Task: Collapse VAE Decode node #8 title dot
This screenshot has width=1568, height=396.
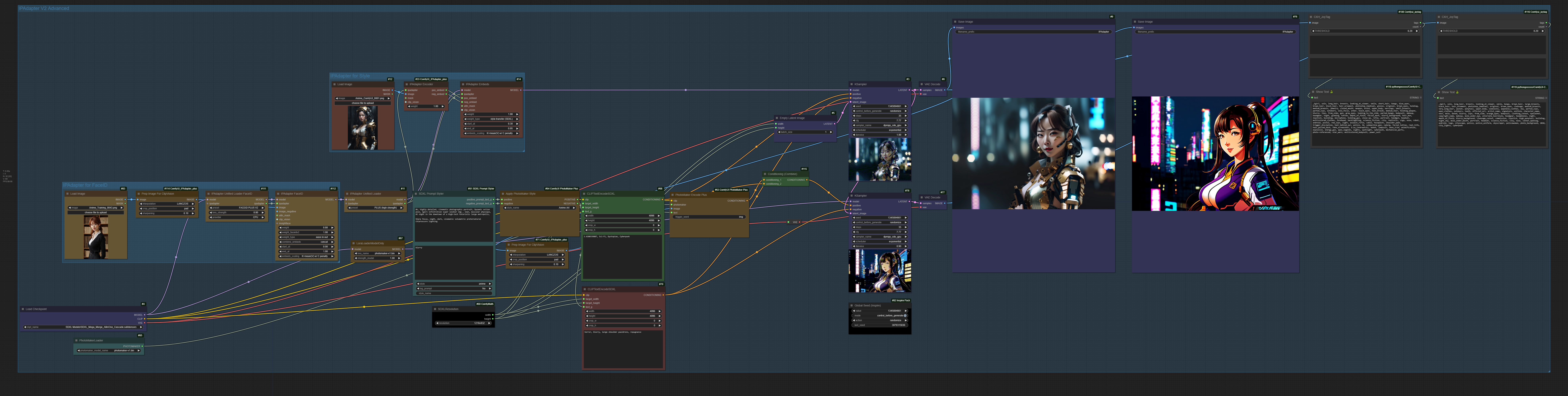Action: (x=921, y=84)
